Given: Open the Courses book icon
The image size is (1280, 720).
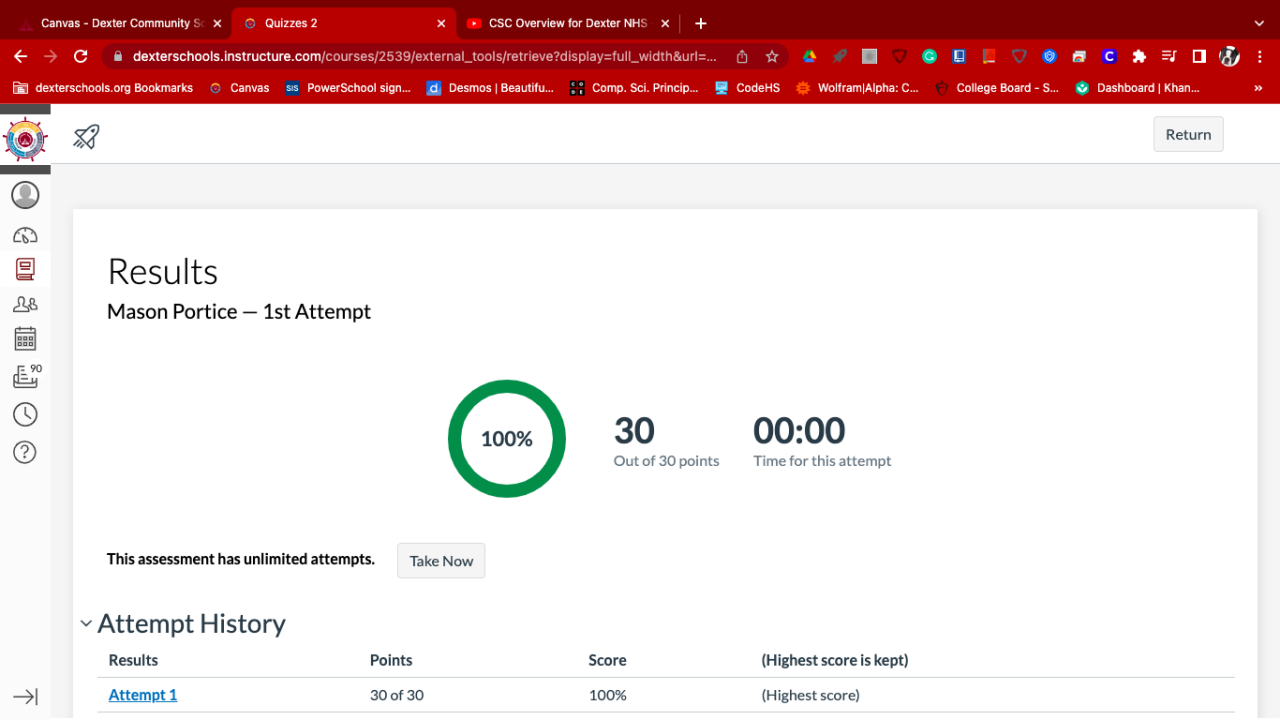Looking at the screenshot, I should tap(25, 268).
